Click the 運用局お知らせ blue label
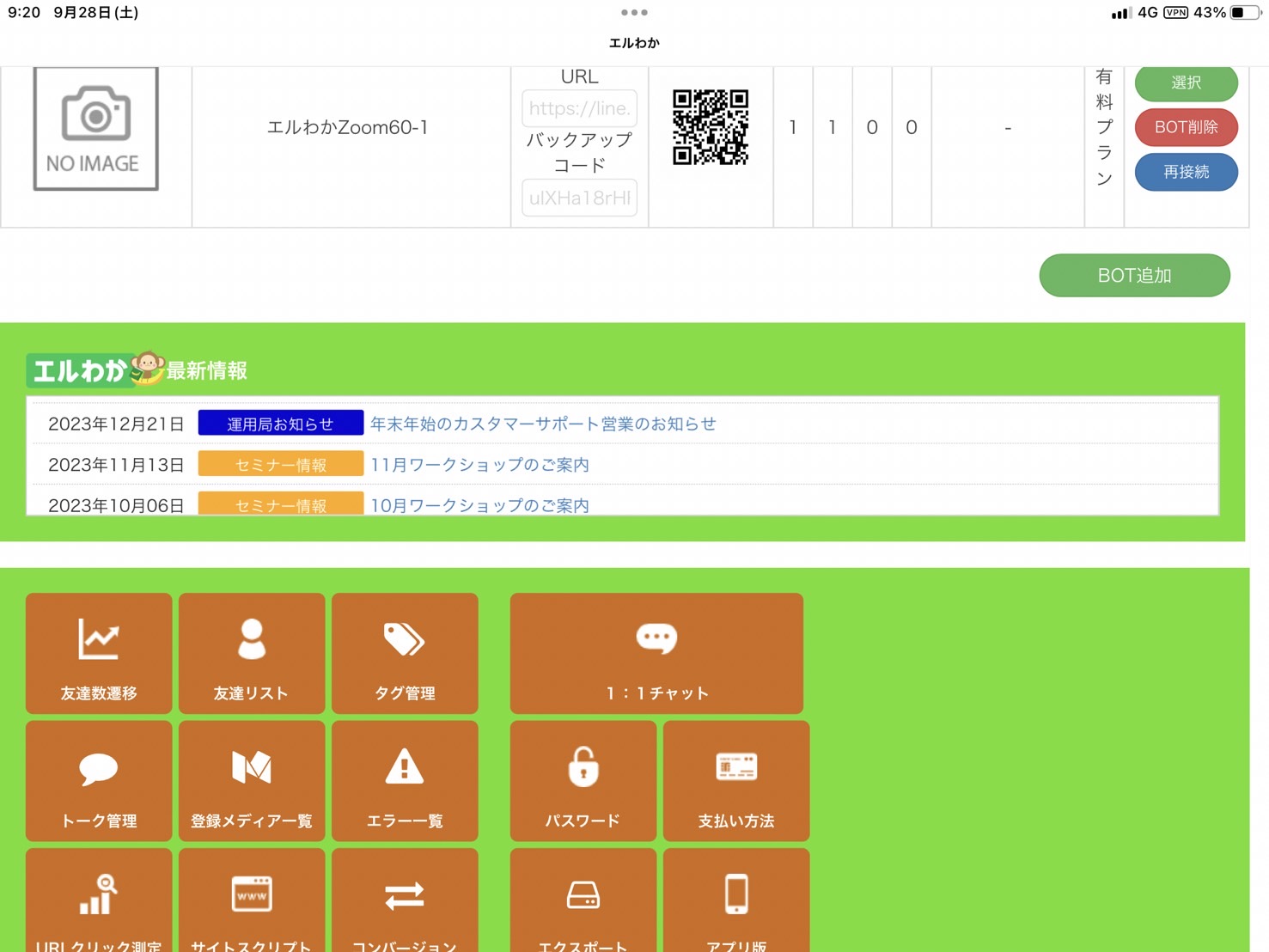This screenshot has height=952, width=1269. (281, 424)
